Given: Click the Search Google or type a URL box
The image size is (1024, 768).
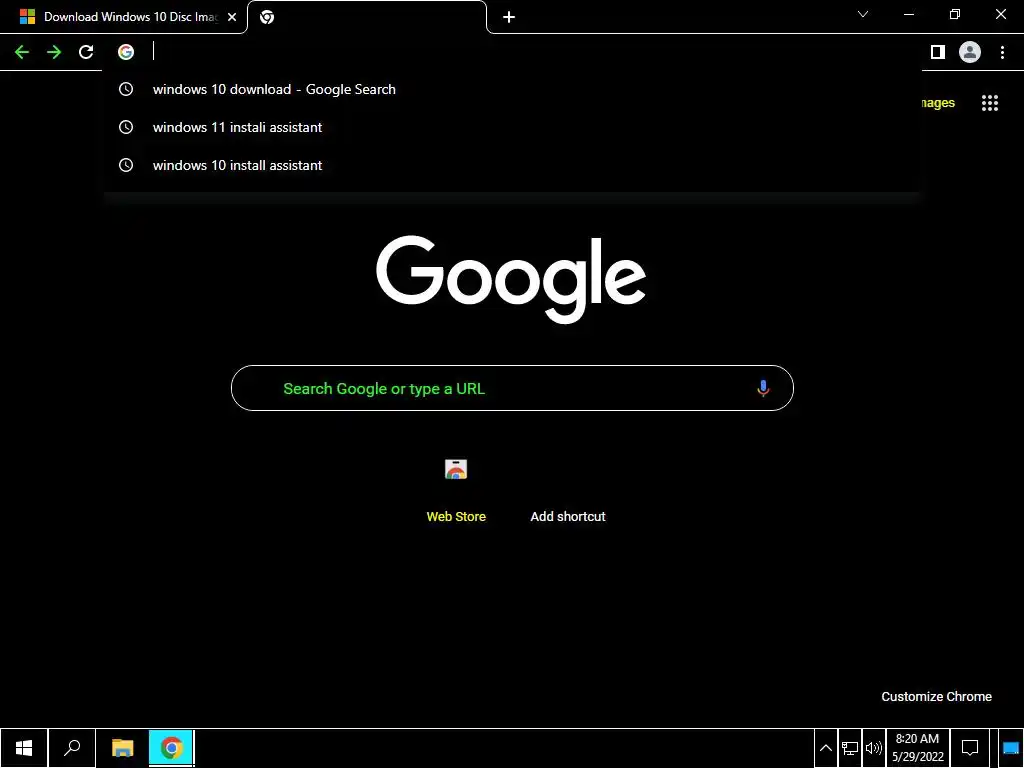Looking at the screenshot, I should click(x=513, y=388).
